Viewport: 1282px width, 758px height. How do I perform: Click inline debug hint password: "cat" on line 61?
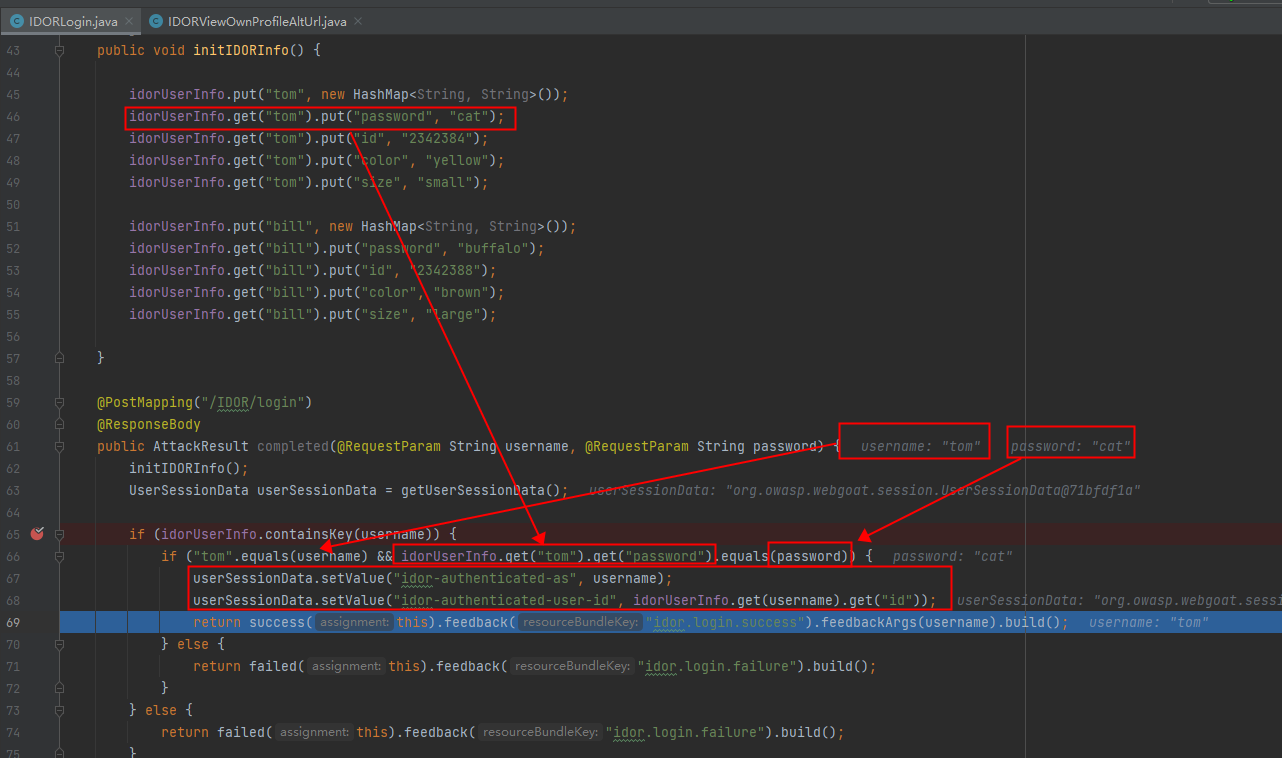tap(1070, 446)
